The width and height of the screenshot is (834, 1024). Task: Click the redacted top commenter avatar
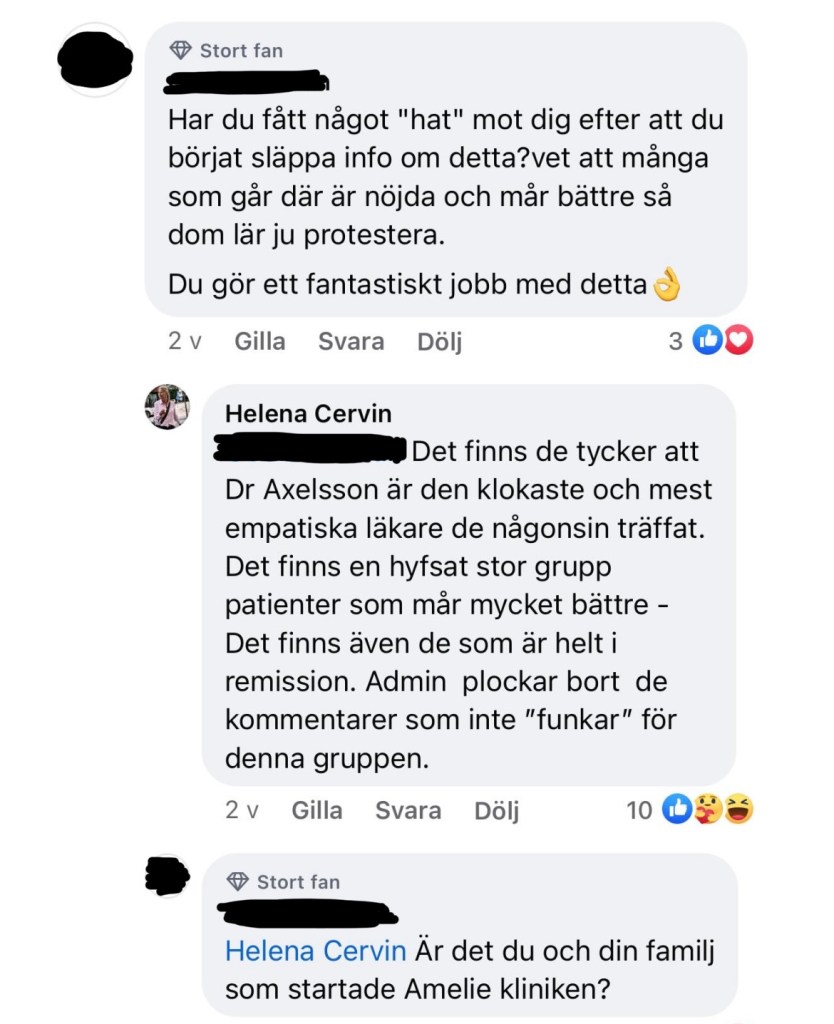click(x=96, y=60)
